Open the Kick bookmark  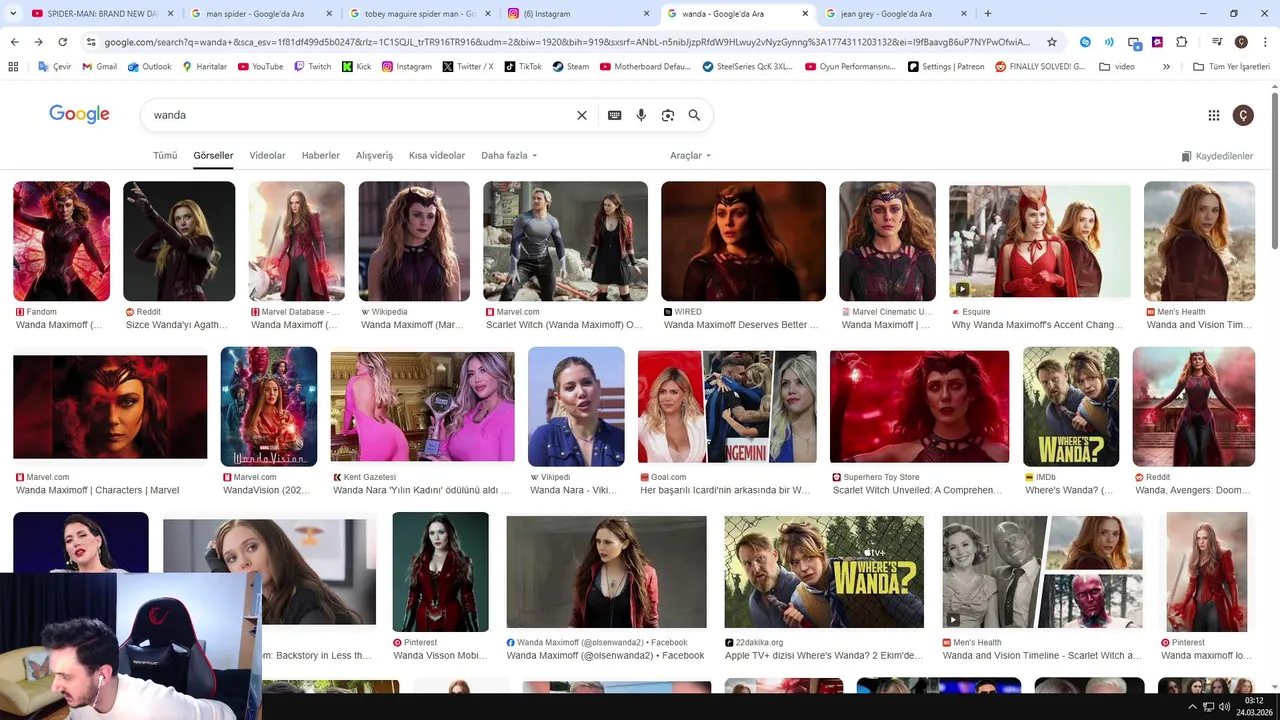pos(356,67)
